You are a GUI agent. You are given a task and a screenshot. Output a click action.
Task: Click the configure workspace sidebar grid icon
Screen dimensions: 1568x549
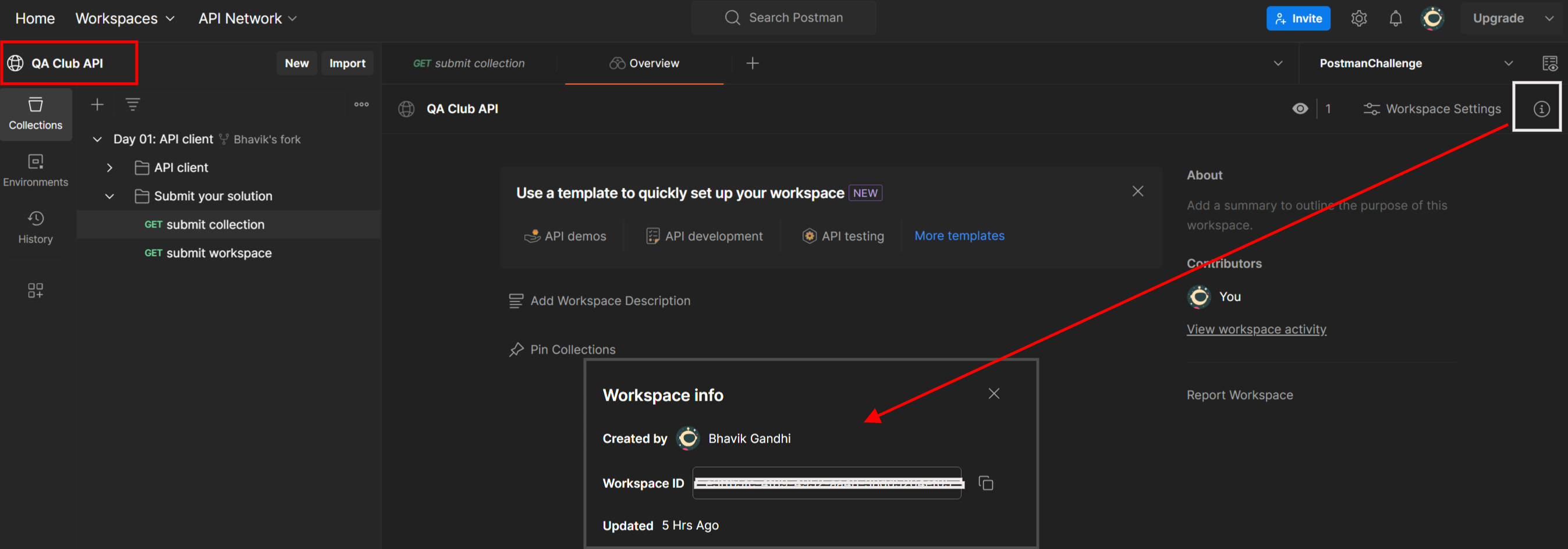tap(36, 290)
